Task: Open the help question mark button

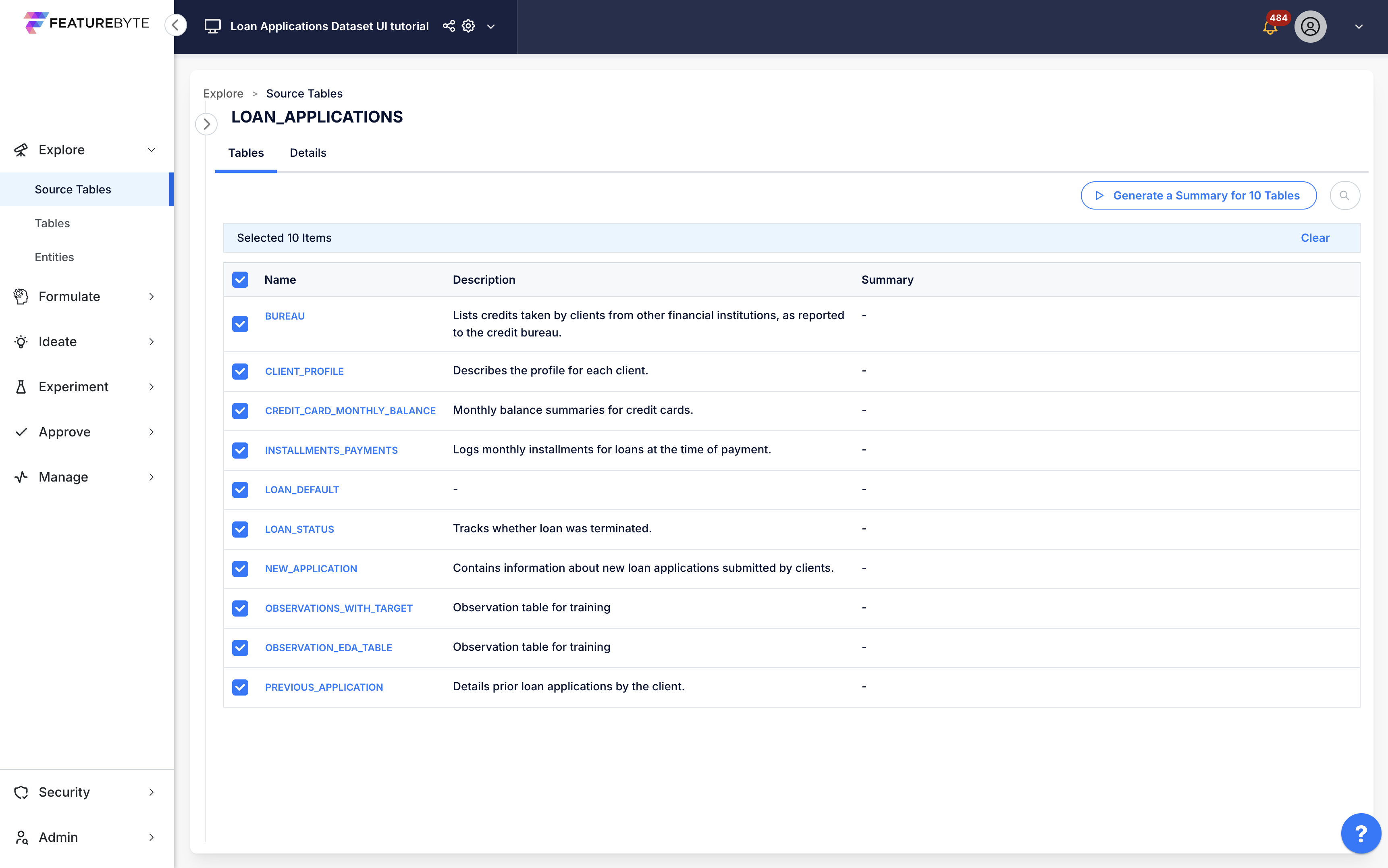Action: (x=1361, y=833)
